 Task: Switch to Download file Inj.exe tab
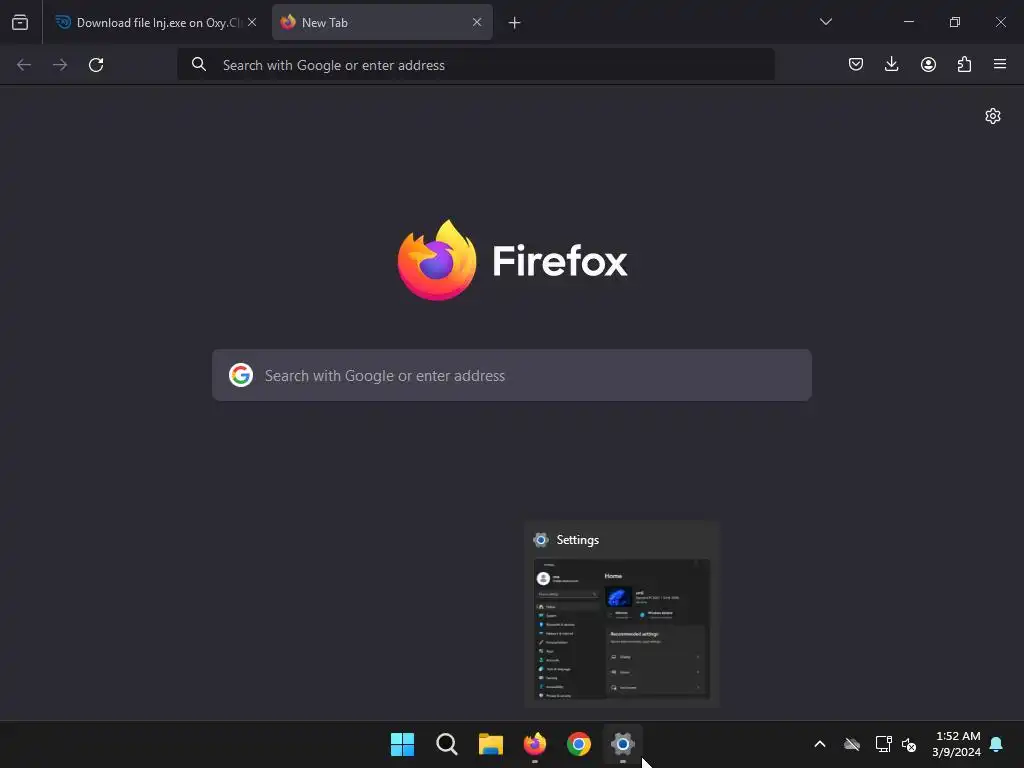click(156, 22)
